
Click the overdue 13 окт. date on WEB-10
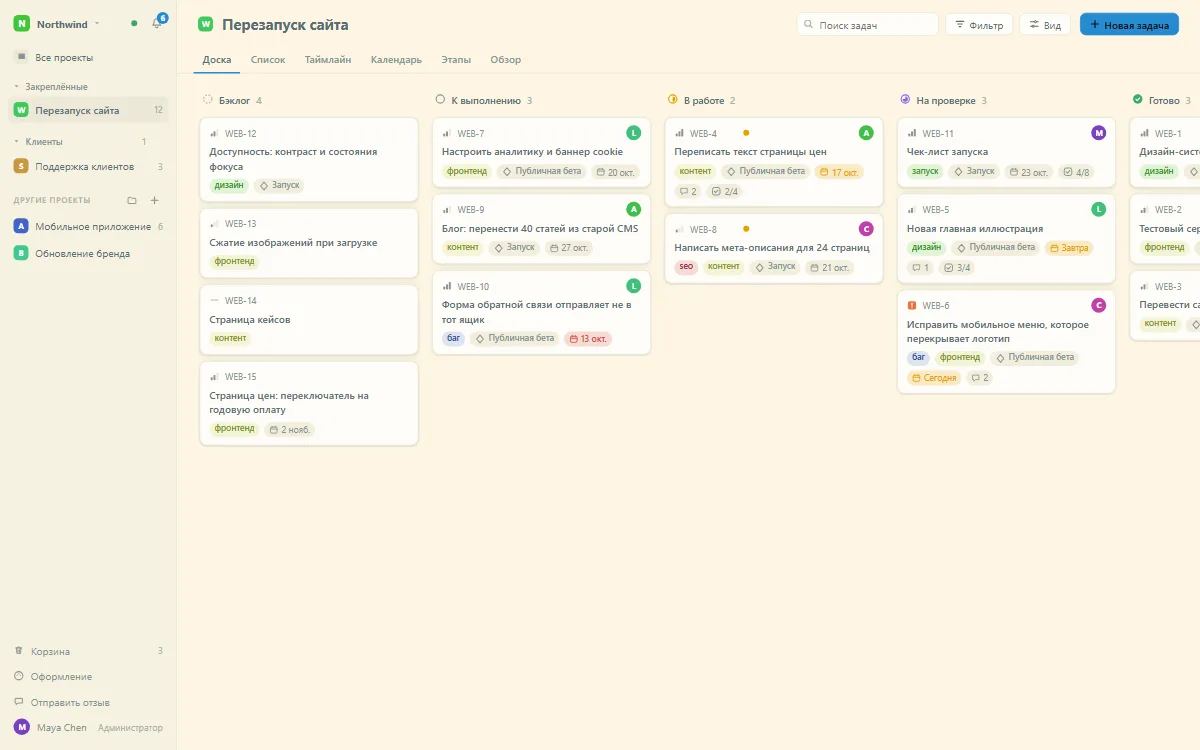click(588, 338)
